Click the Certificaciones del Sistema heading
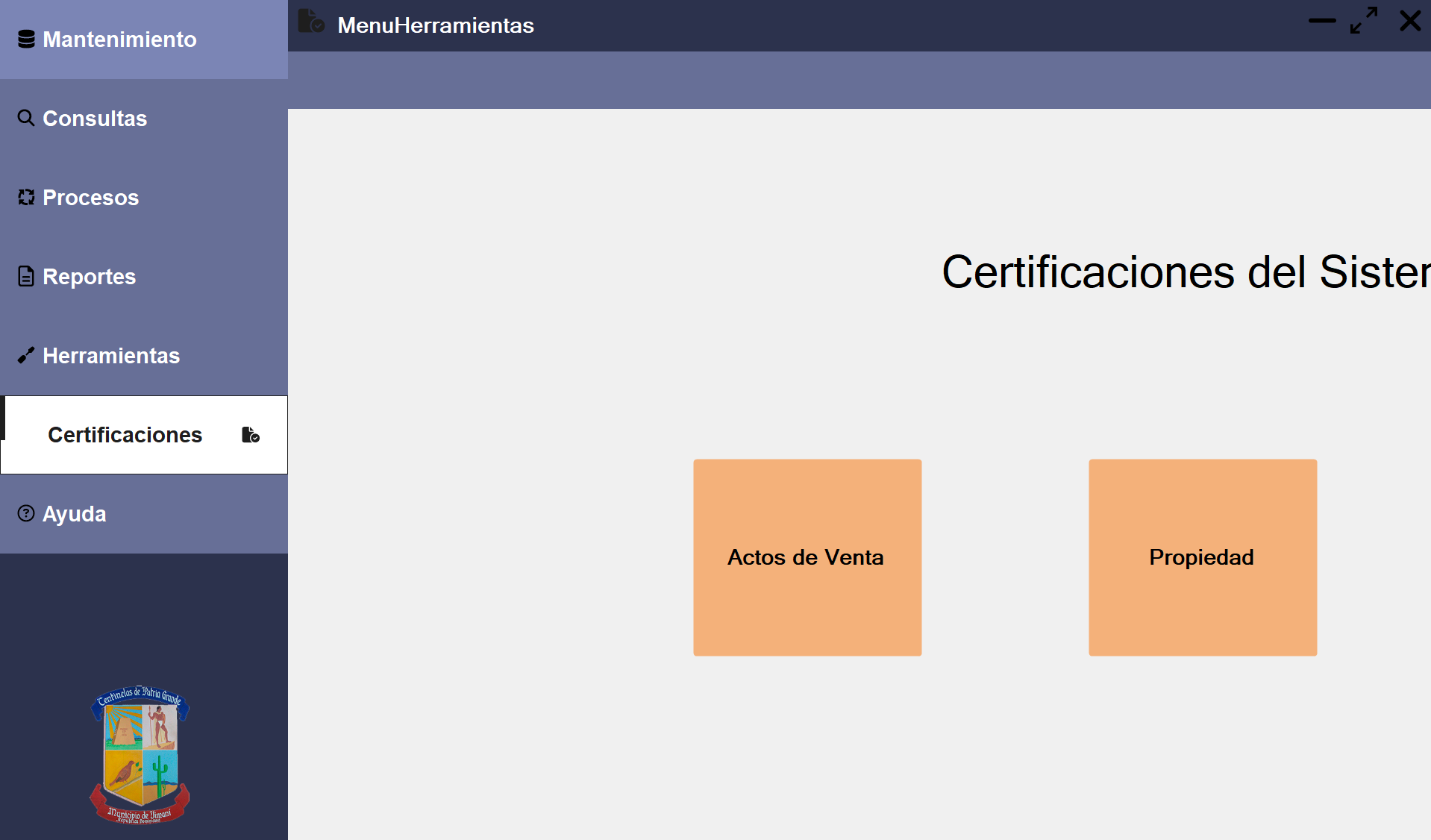 [x=1186, y=272]
